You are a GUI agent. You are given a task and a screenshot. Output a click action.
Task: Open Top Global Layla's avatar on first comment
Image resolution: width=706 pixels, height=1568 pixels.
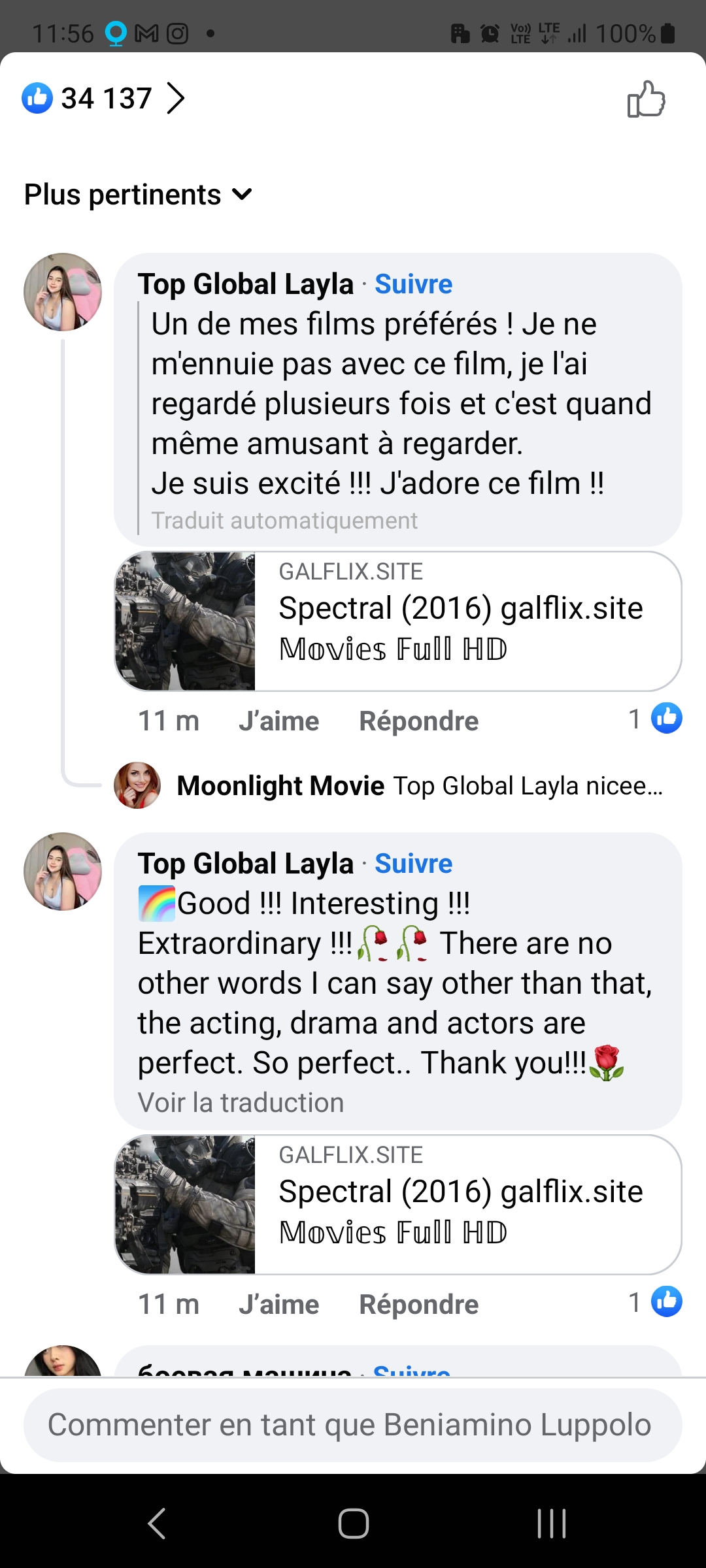pyautogui.click(x=63, y=292)
